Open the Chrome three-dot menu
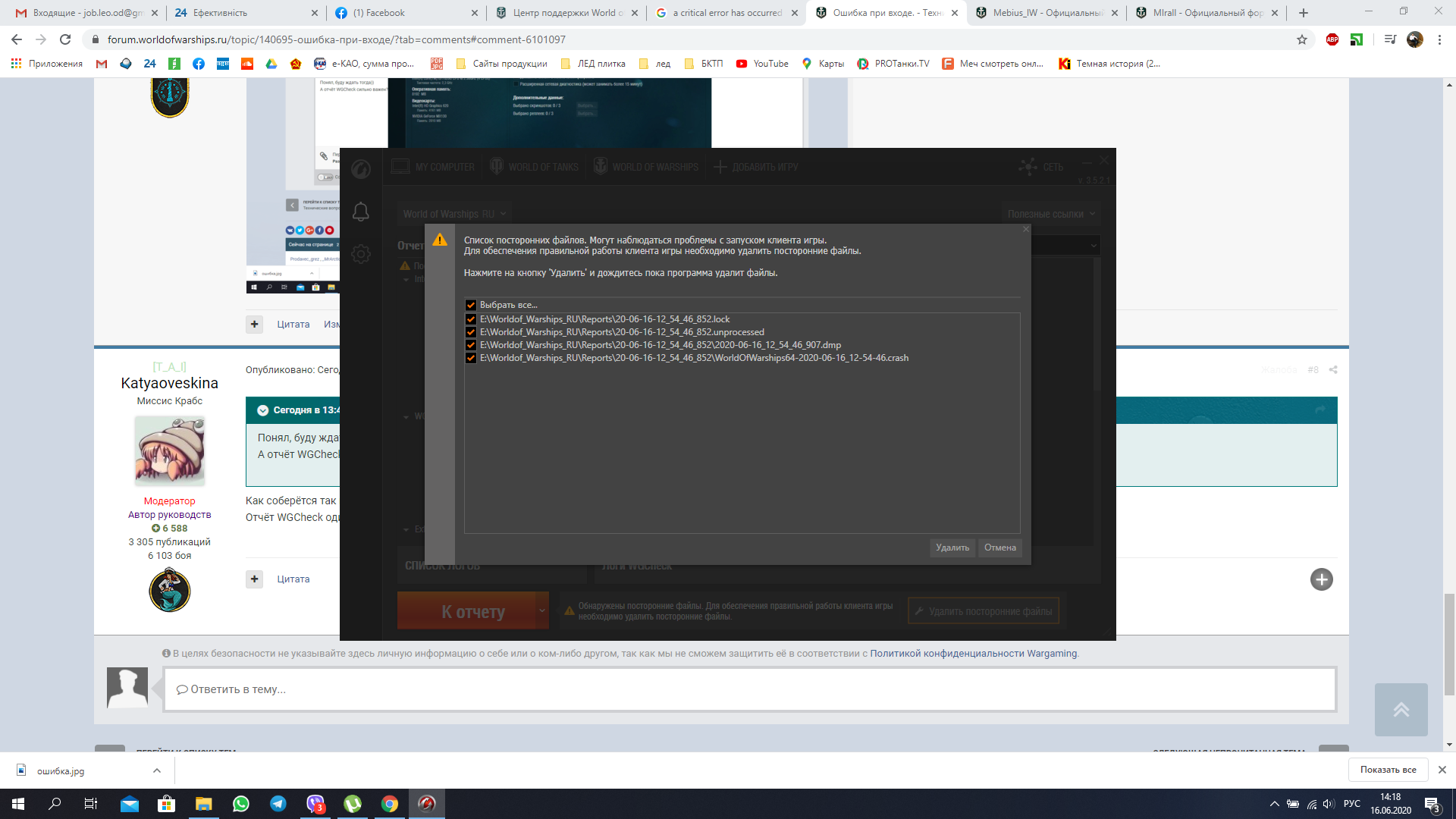Viewport: 1456px width, 819px height. click(x=1439, y=39)
